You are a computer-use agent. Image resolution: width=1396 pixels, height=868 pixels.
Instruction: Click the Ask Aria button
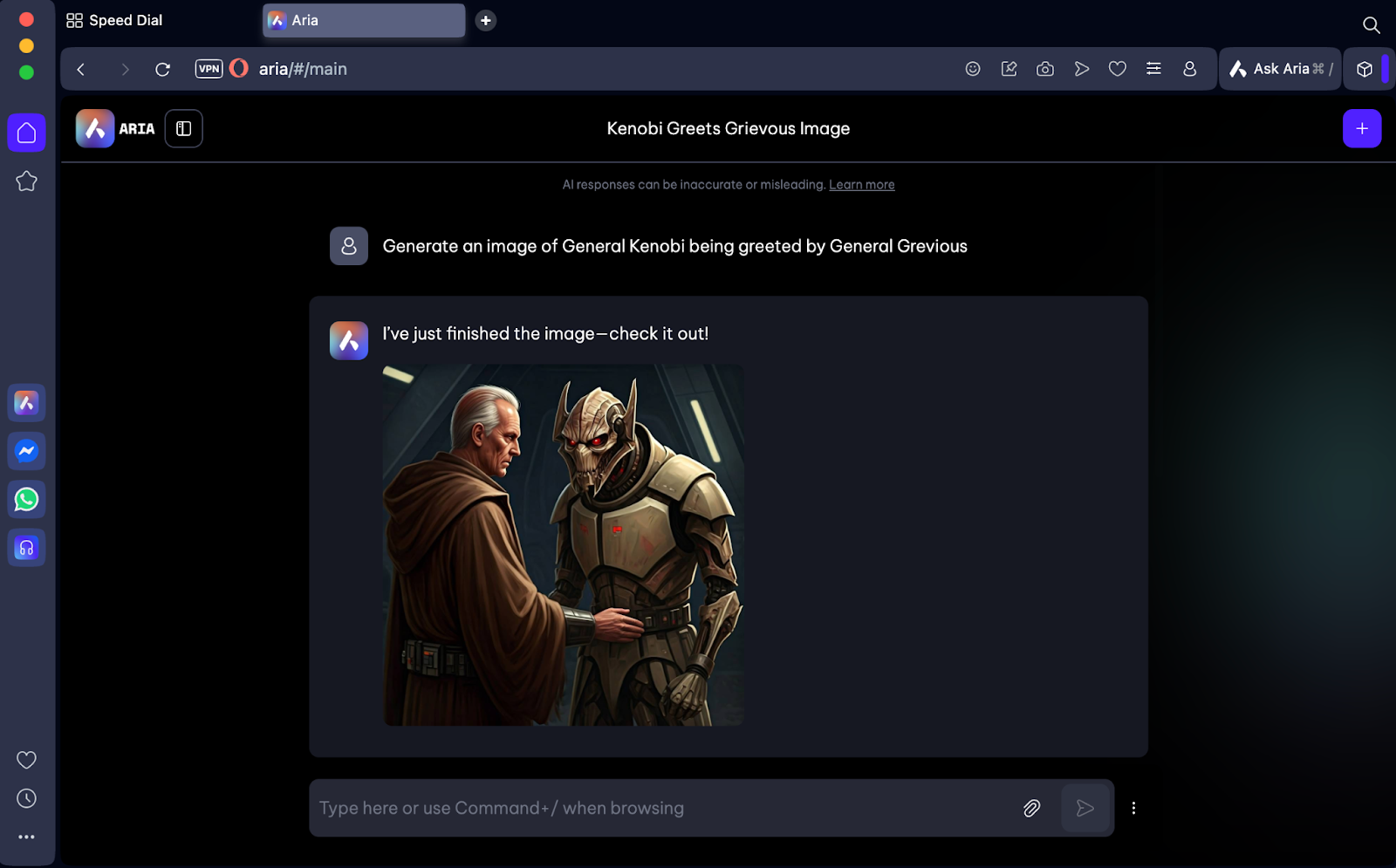pos(1280,69)
